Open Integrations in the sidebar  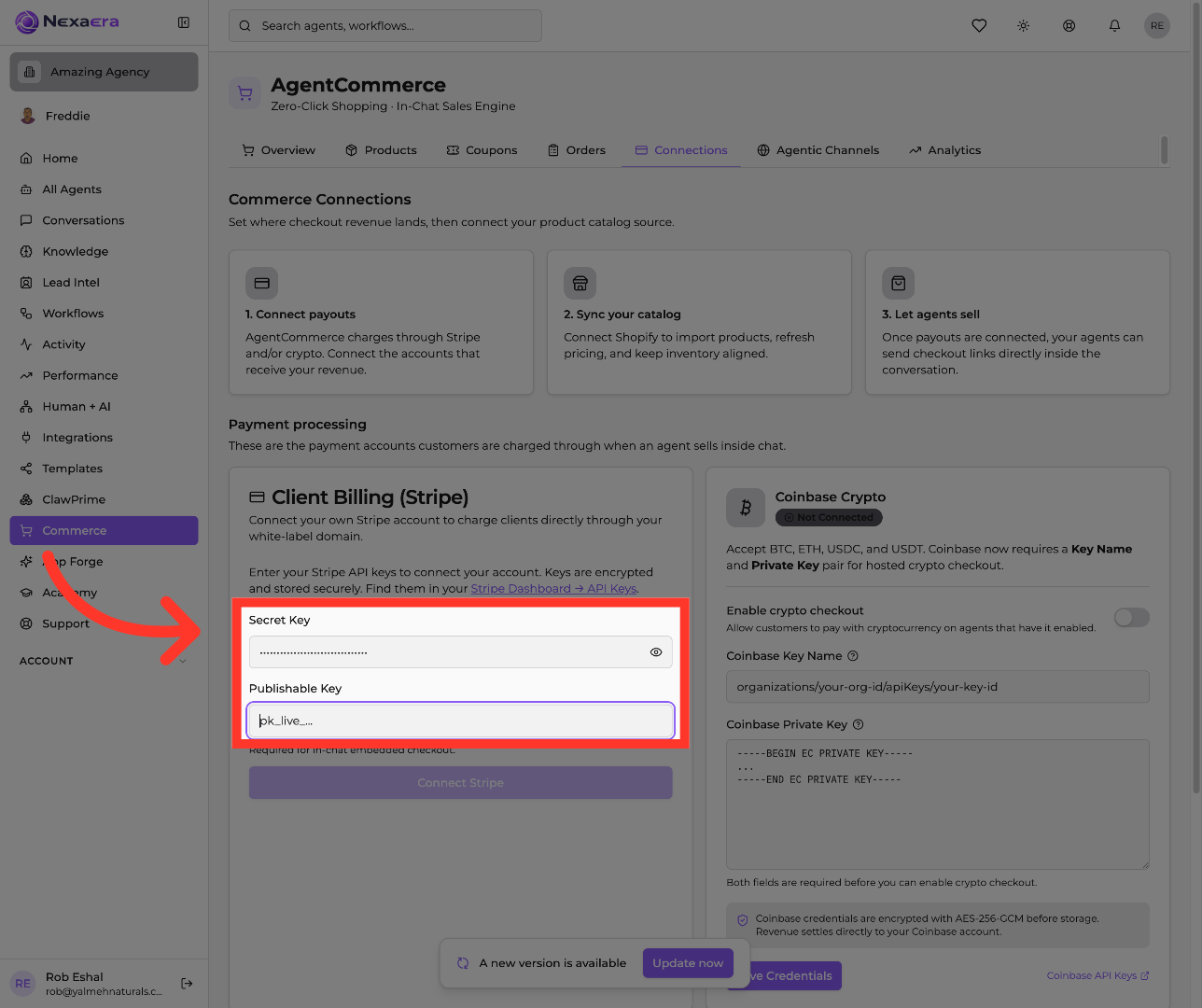pos(104,438)
